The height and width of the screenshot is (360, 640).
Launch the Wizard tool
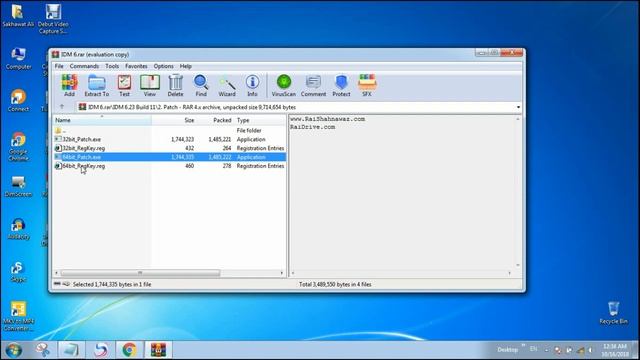pyautogui.click(x=227, y=86)
